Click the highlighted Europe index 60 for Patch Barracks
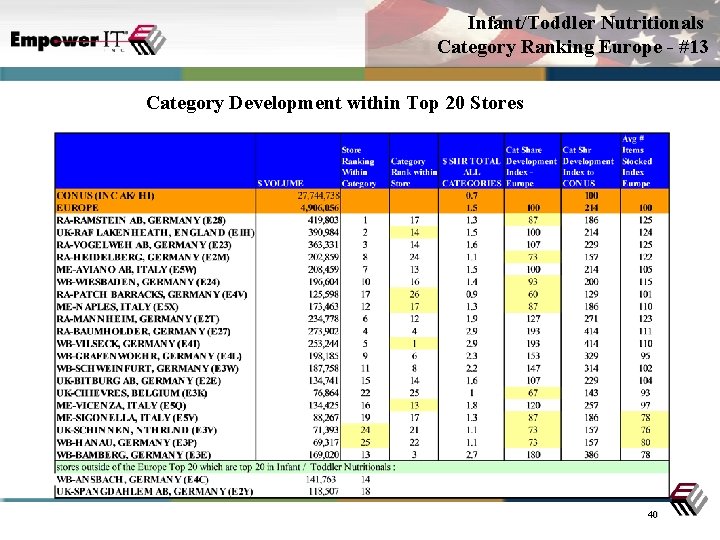720x540 pixels. [x=533, y=294]
